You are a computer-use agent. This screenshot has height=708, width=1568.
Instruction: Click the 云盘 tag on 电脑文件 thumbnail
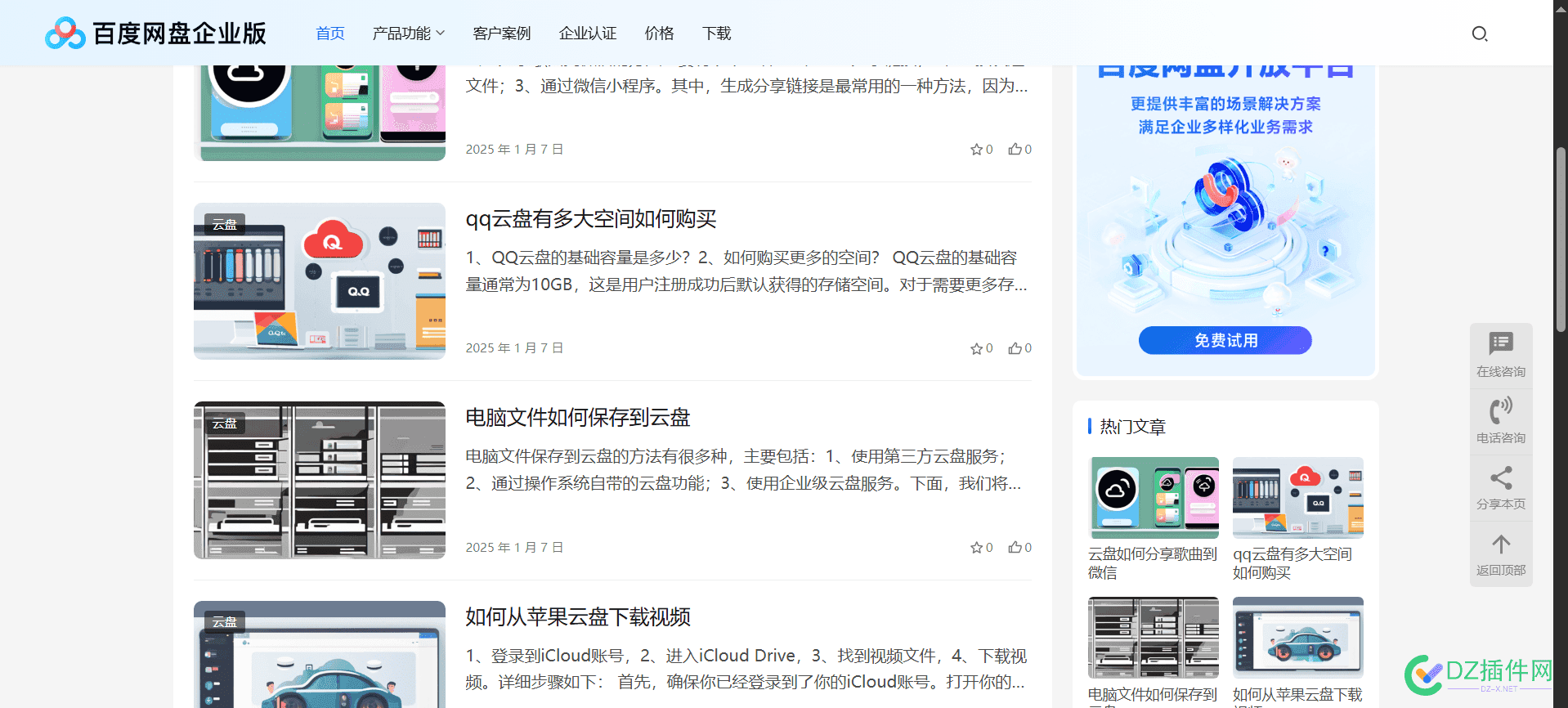(225, 423)
